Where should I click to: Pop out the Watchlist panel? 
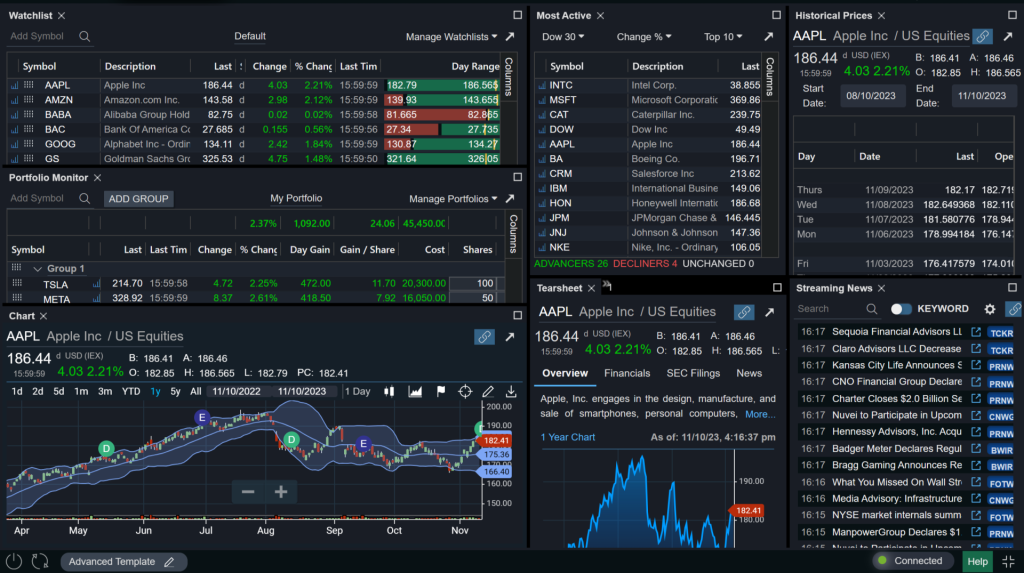(x=510, y=37)
